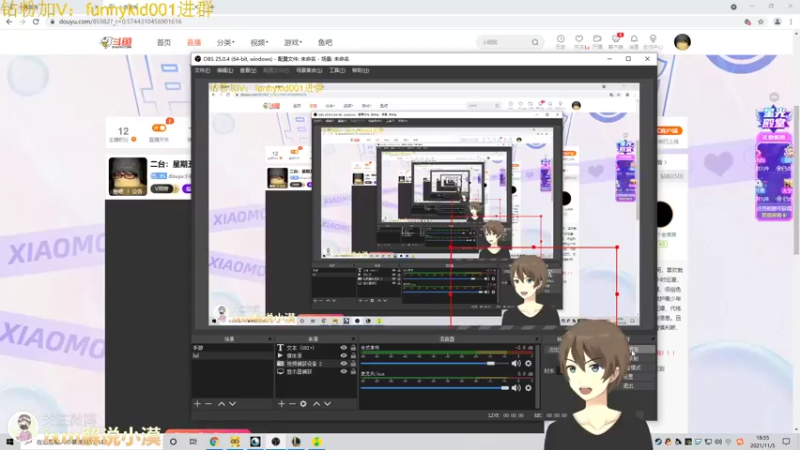The width and height of the screenshot is (800, 450).
Task: Toggle visibility of media source
Action: point(343,356)
